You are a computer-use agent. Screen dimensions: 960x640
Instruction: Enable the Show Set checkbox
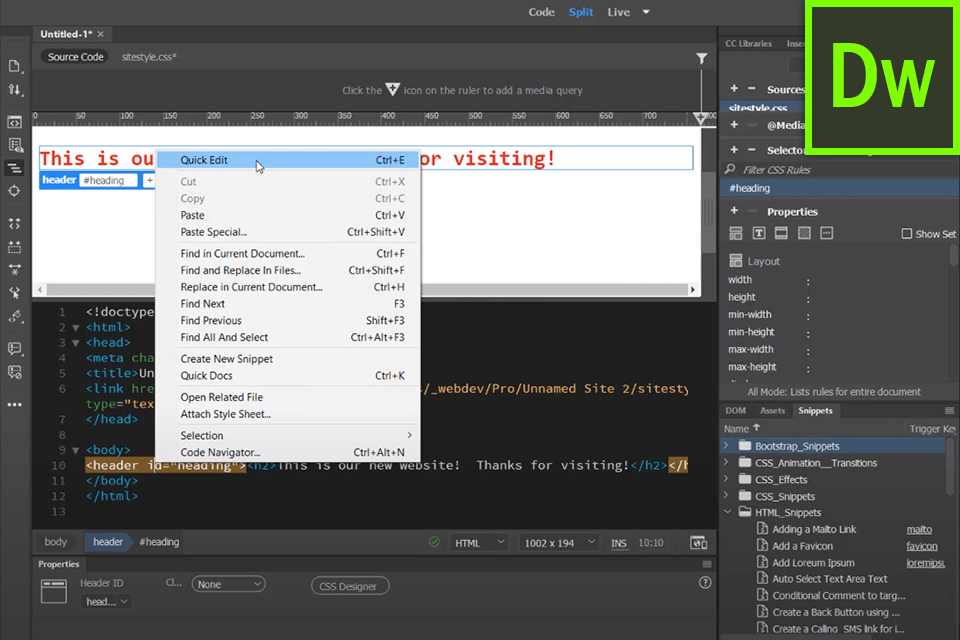click(x=907, y=233)
